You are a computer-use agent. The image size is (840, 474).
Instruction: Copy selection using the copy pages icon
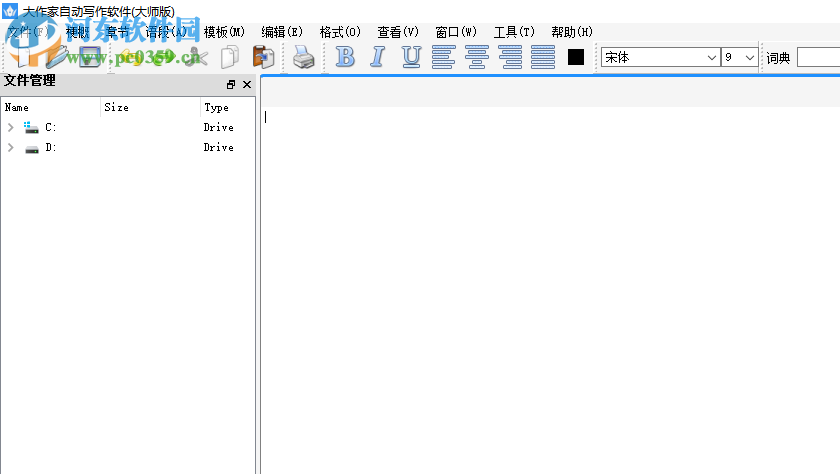point(230,57)
